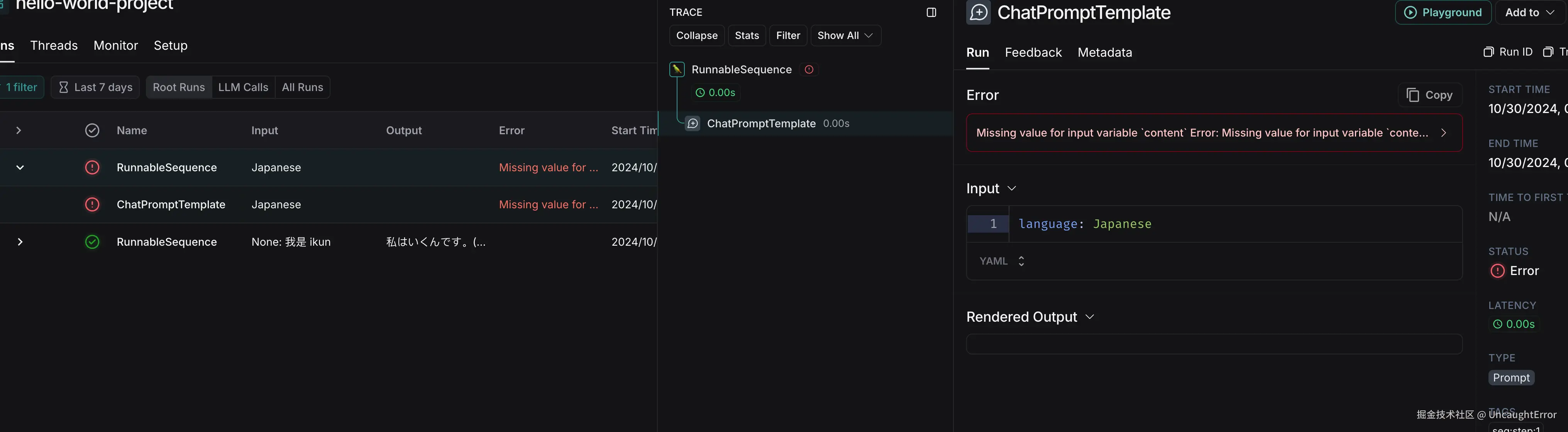The image size is (1568, 432).
Task: Expand the successful RunnableSequence row
Action: click(x=20, y=242)
